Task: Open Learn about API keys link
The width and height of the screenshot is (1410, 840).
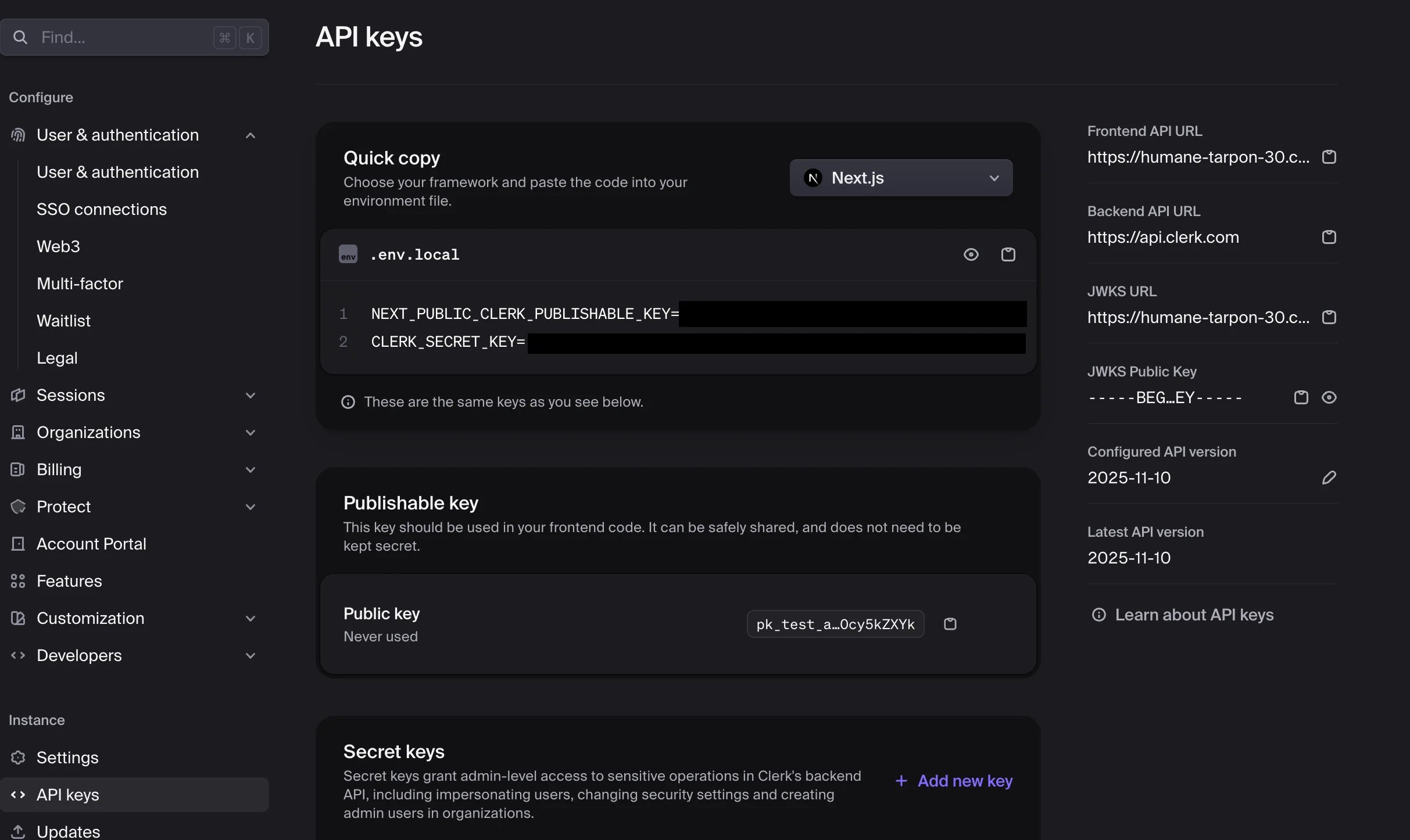Action: pyautogui.click(x=1194, y=615)
